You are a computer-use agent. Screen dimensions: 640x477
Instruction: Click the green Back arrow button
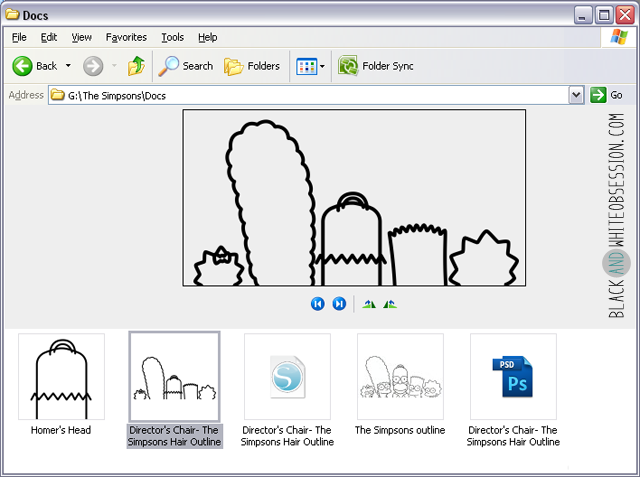click(22, 66)
